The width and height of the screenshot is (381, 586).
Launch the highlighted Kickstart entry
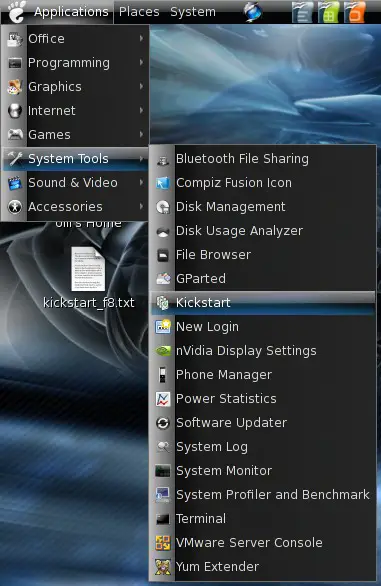coord(263,303)
